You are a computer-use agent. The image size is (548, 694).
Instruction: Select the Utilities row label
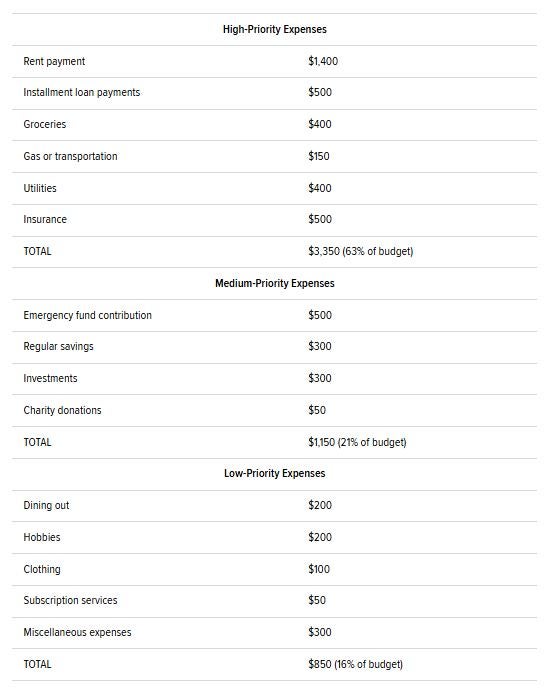[40, 188]
